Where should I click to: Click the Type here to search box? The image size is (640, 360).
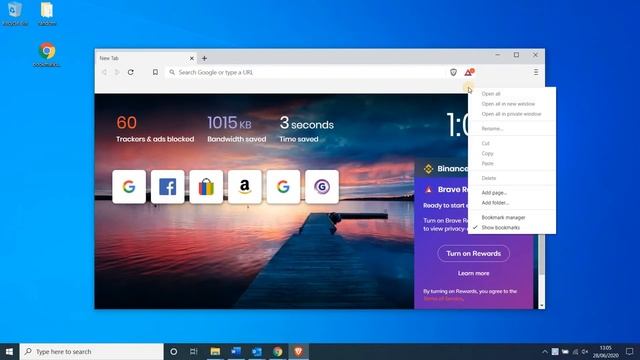(91, 351)
